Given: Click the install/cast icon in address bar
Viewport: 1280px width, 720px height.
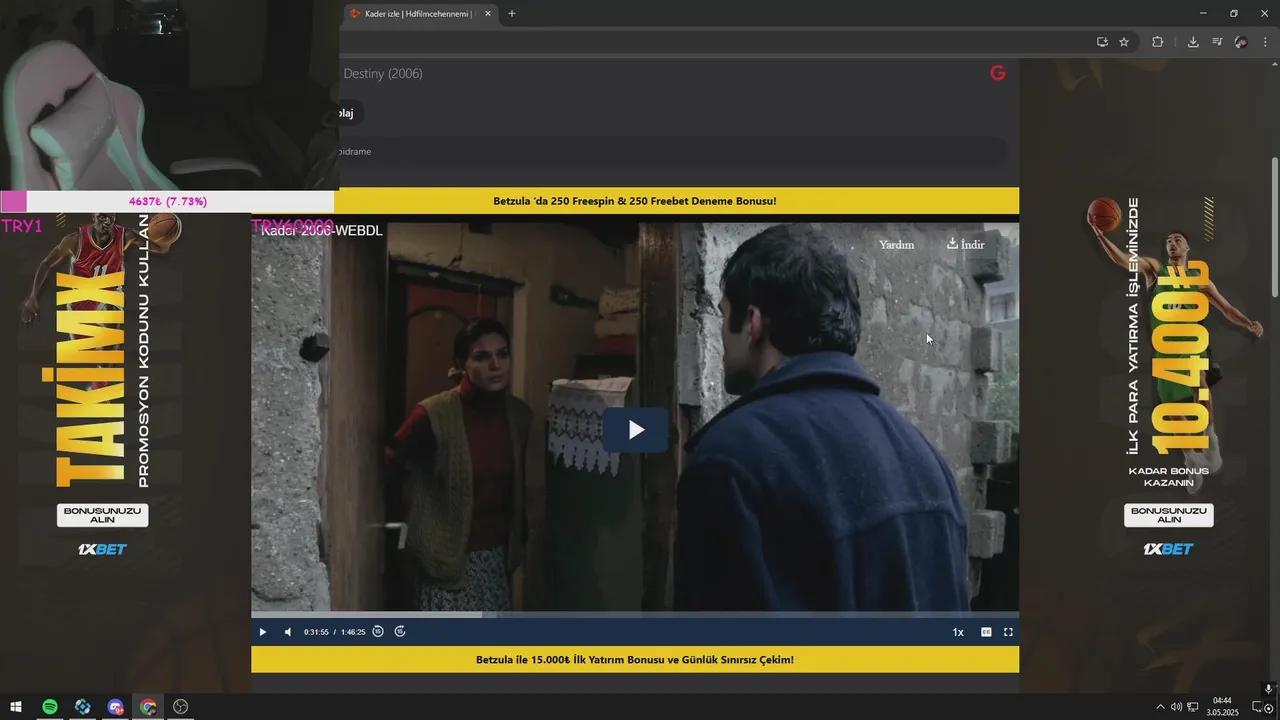Looking at the screenshot, I should pos(1102,42).
